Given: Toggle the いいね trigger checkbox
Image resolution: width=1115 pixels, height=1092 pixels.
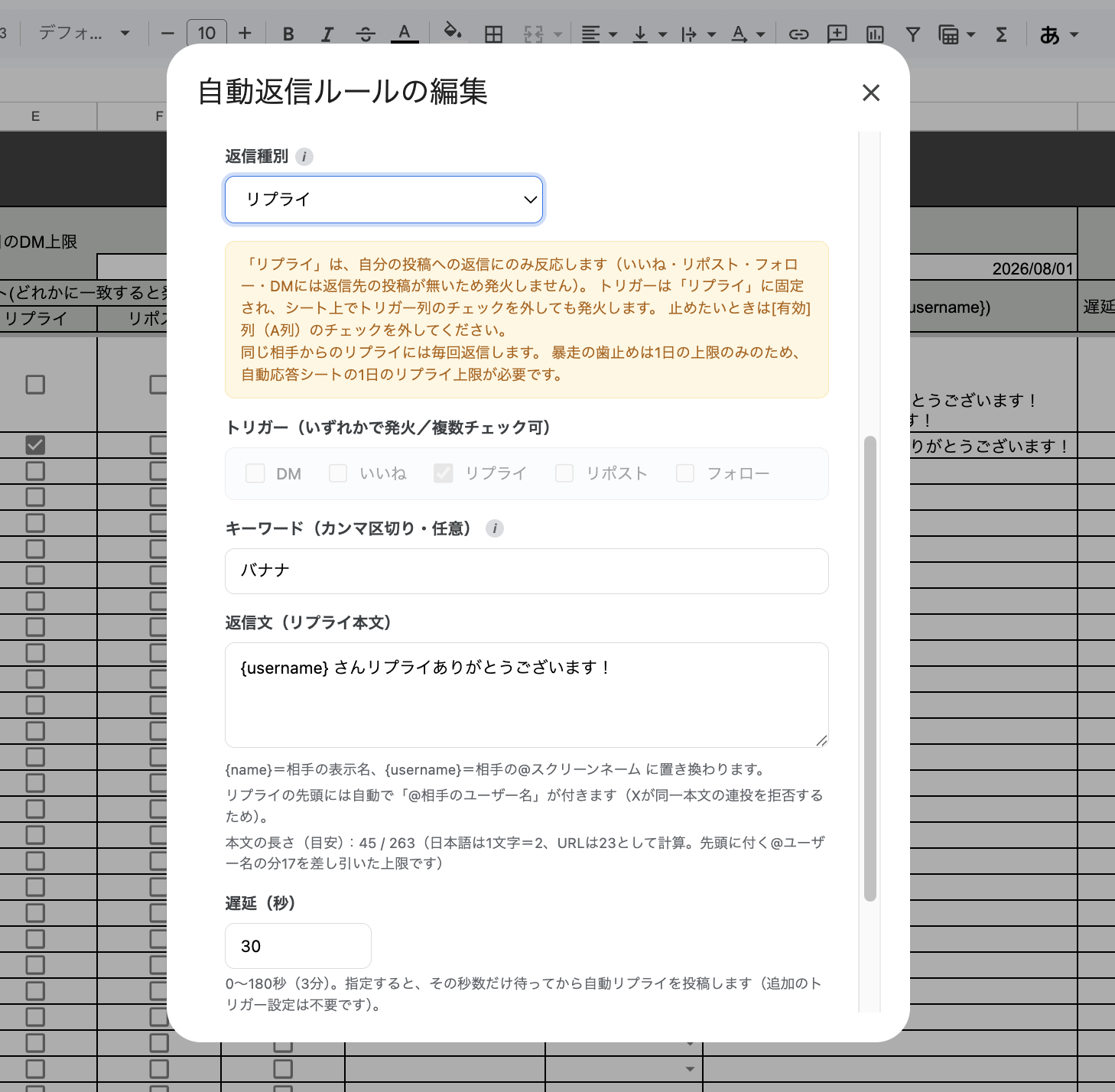Looking at the screenshot, I should 338,473.
